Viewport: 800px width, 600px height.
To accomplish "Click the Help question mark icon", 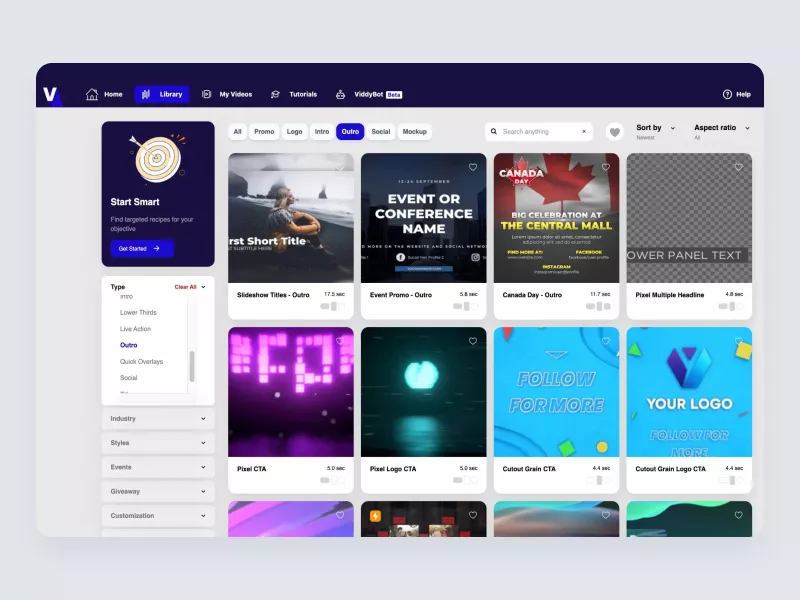I will pos(728,94).
